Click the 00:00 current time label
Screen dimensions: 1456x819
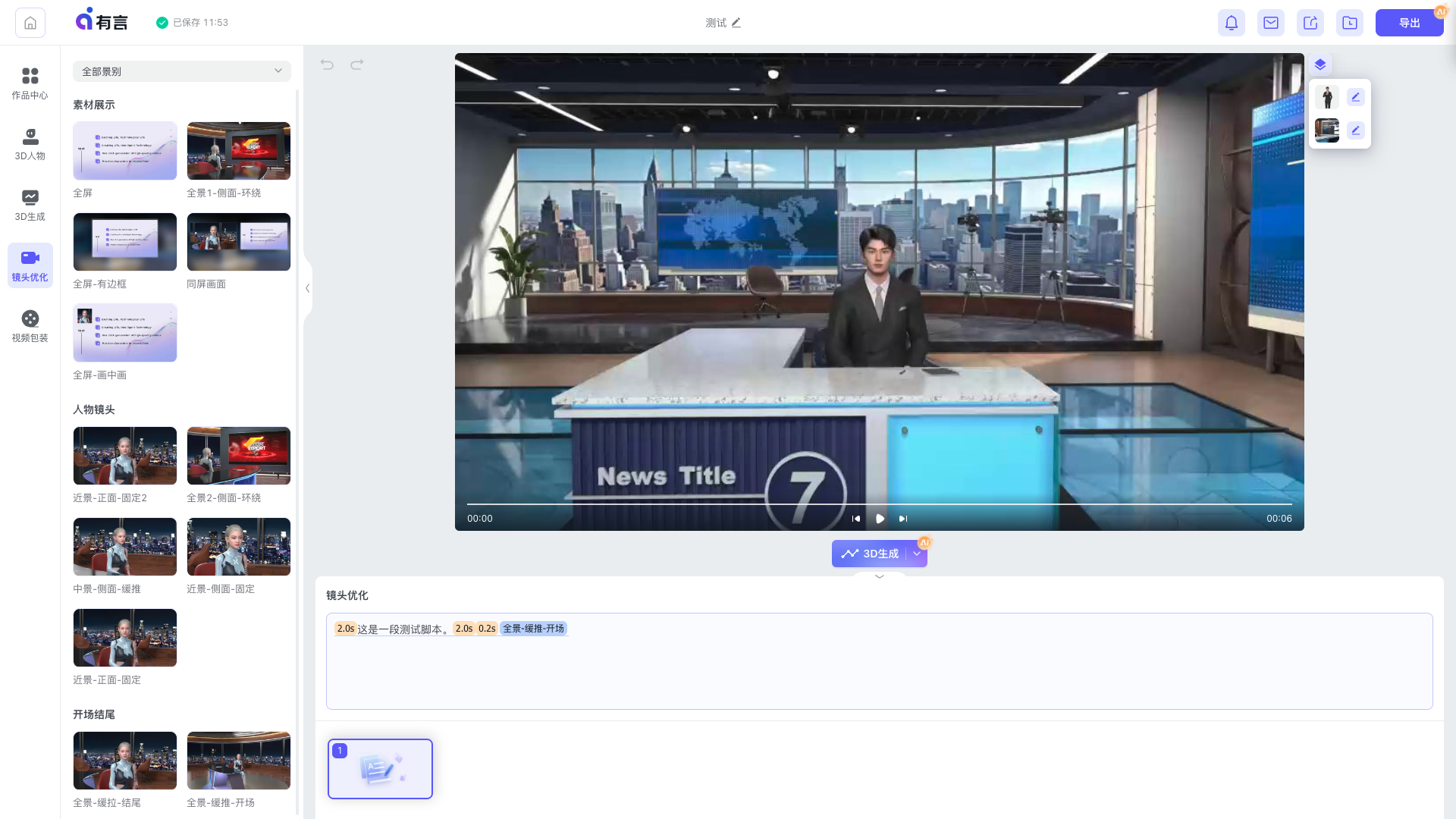[480, 519]
